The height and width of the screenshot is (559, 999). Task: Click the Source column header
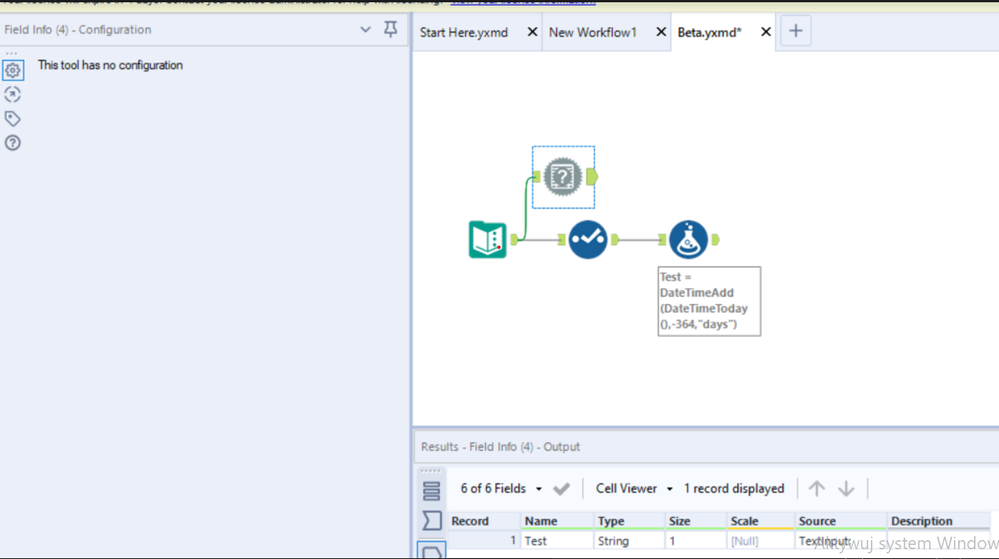840,521
